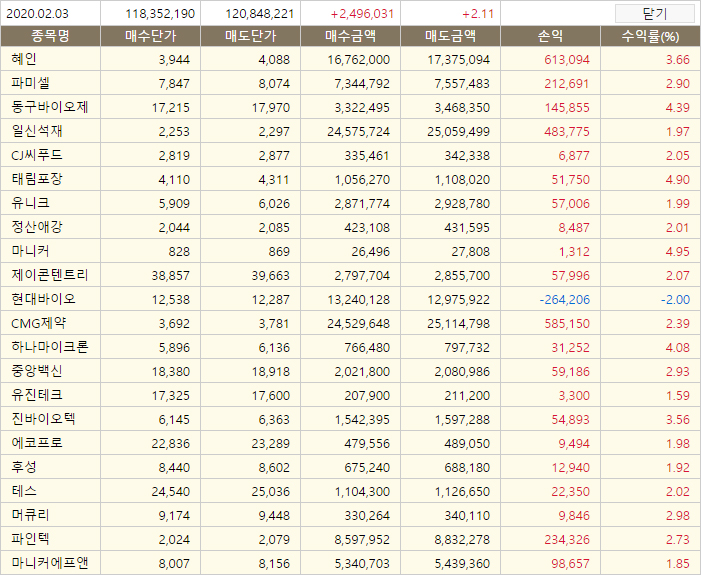Click total profit +2,496,031
The height and width of the screenshot is (575, 701).
(x=362, y=14)
